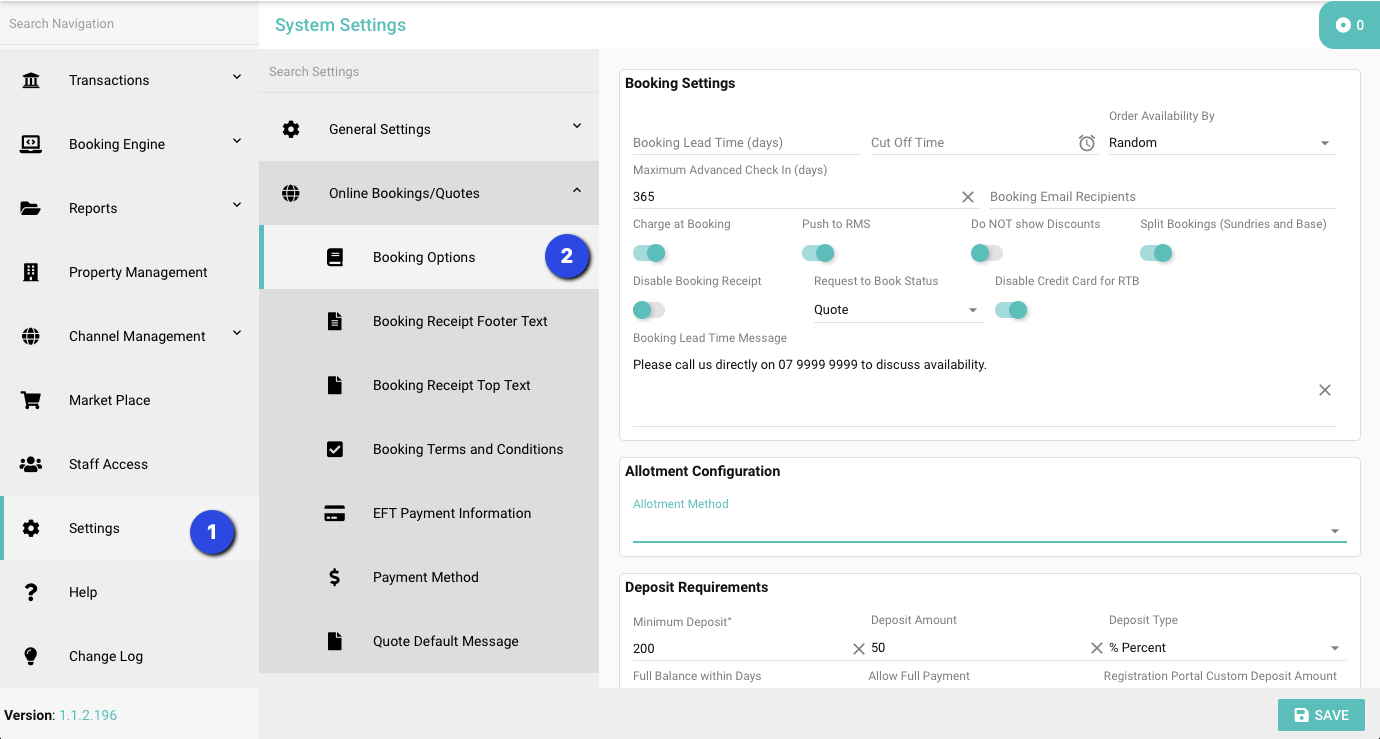Clear the Booking Lead Time Message text
The height and width of the screenshot is (739, 1380).
point(1324,390)
